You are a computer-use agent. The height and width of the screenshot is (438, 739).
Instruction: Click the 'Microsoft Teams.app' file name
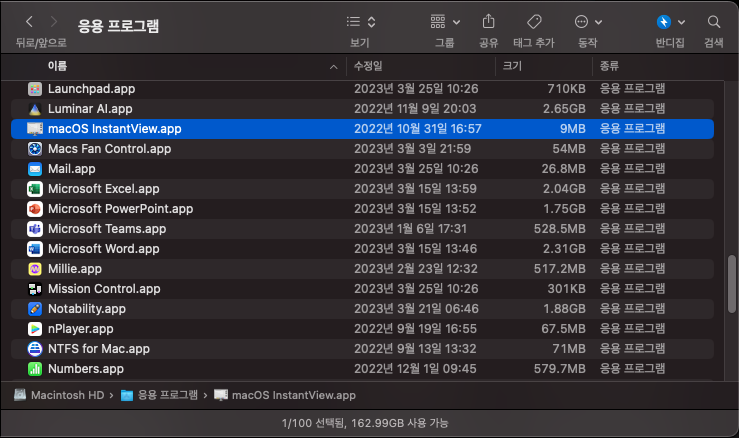click(x=107, y=229)
